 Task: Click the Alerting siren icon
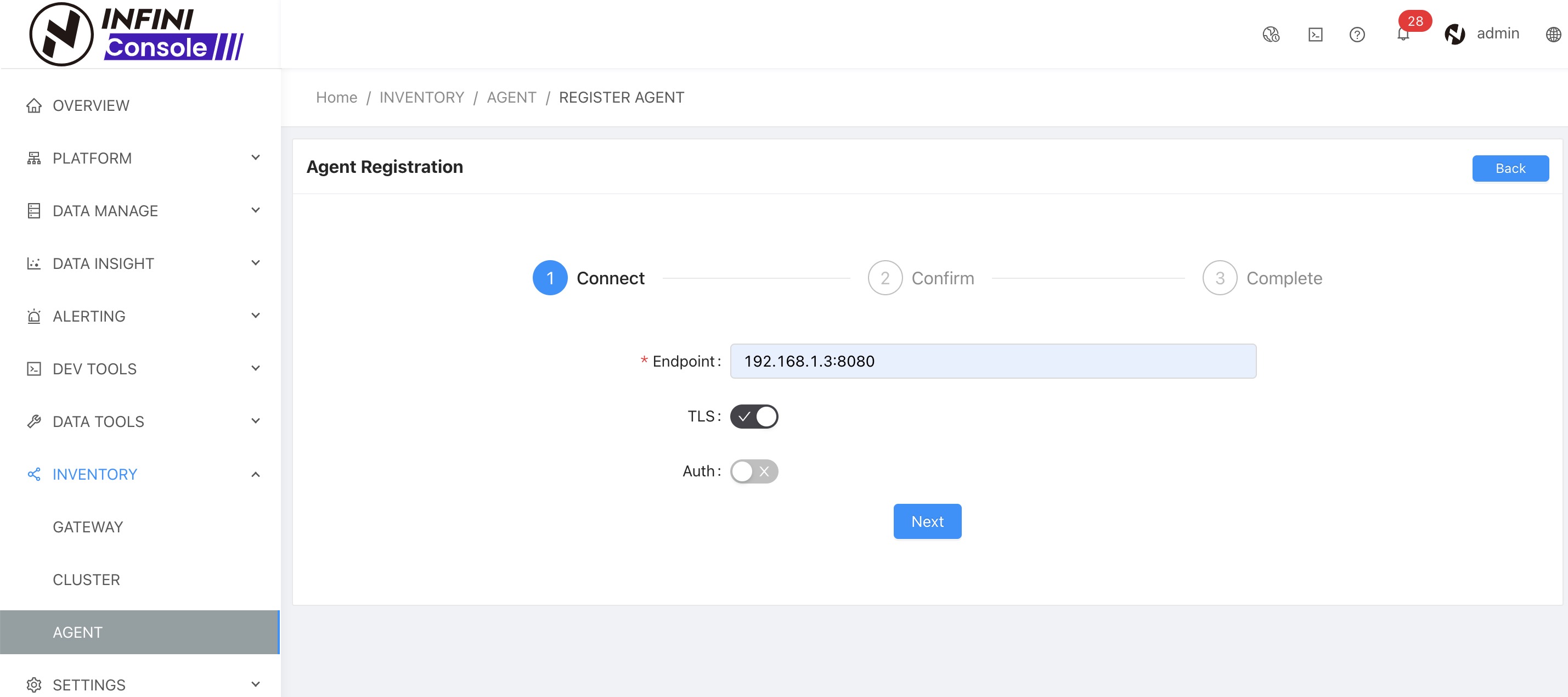coord(34,316)
